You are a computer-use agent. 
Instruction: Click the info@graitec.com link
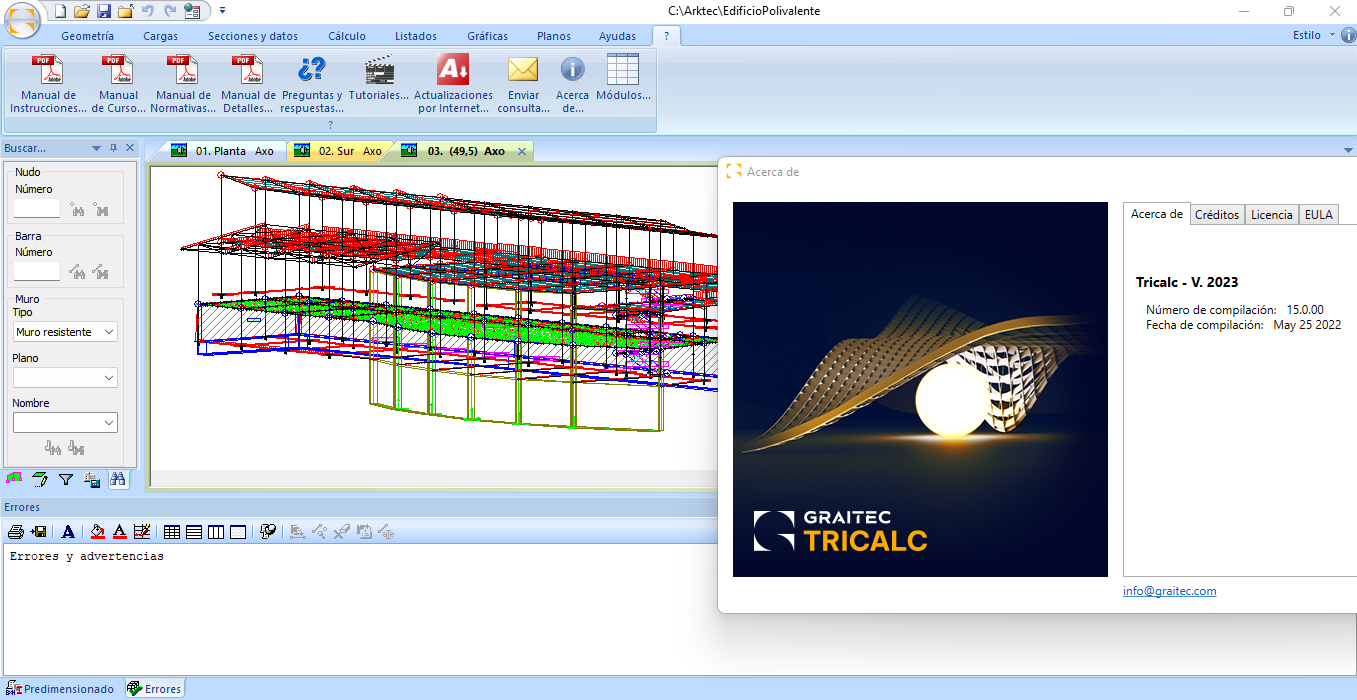(x=1169, y=591)
